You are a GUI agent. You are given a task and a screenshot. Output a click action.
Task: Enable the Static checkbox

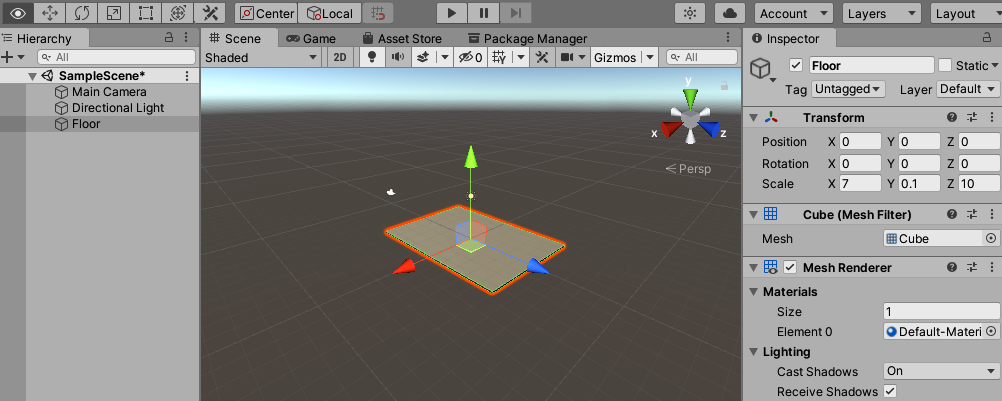click(944, 65)
